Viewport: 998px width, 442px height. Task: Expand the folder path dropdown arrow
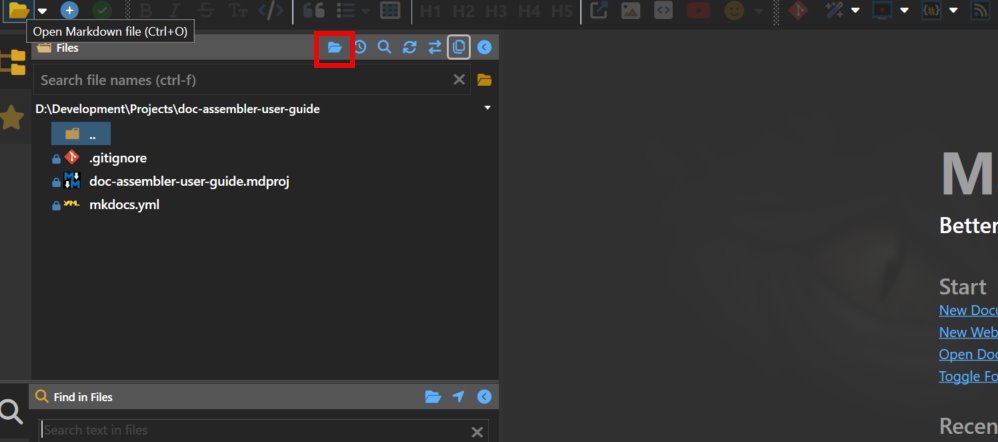488,108
